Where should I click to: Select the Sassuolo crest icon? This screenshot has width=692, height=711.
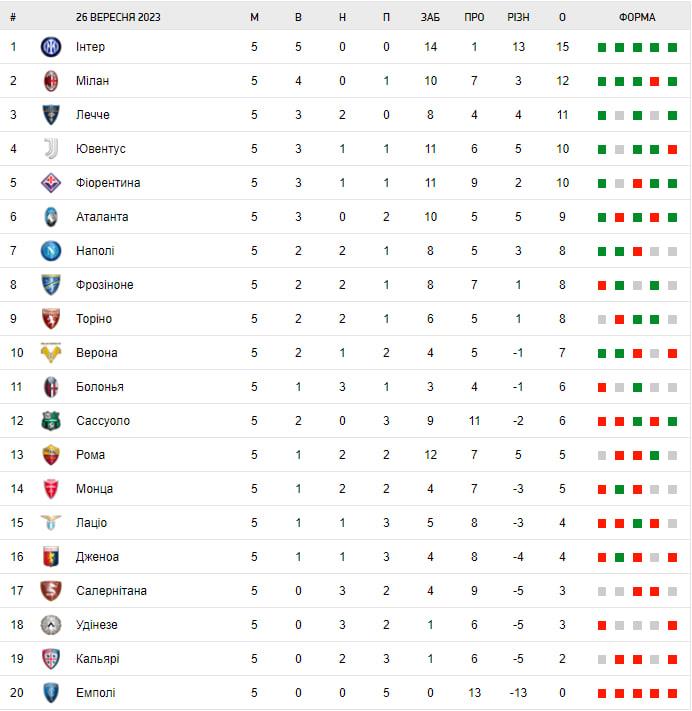51,421
